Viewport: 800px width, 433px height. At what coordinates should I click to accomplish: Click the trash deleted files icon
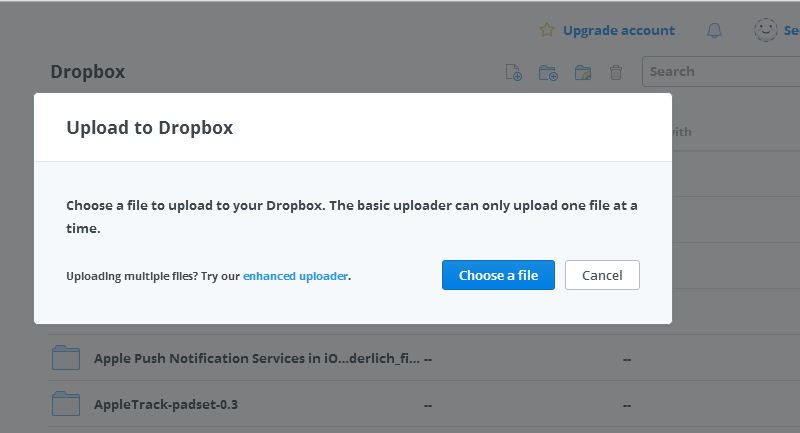coord(617,72)
